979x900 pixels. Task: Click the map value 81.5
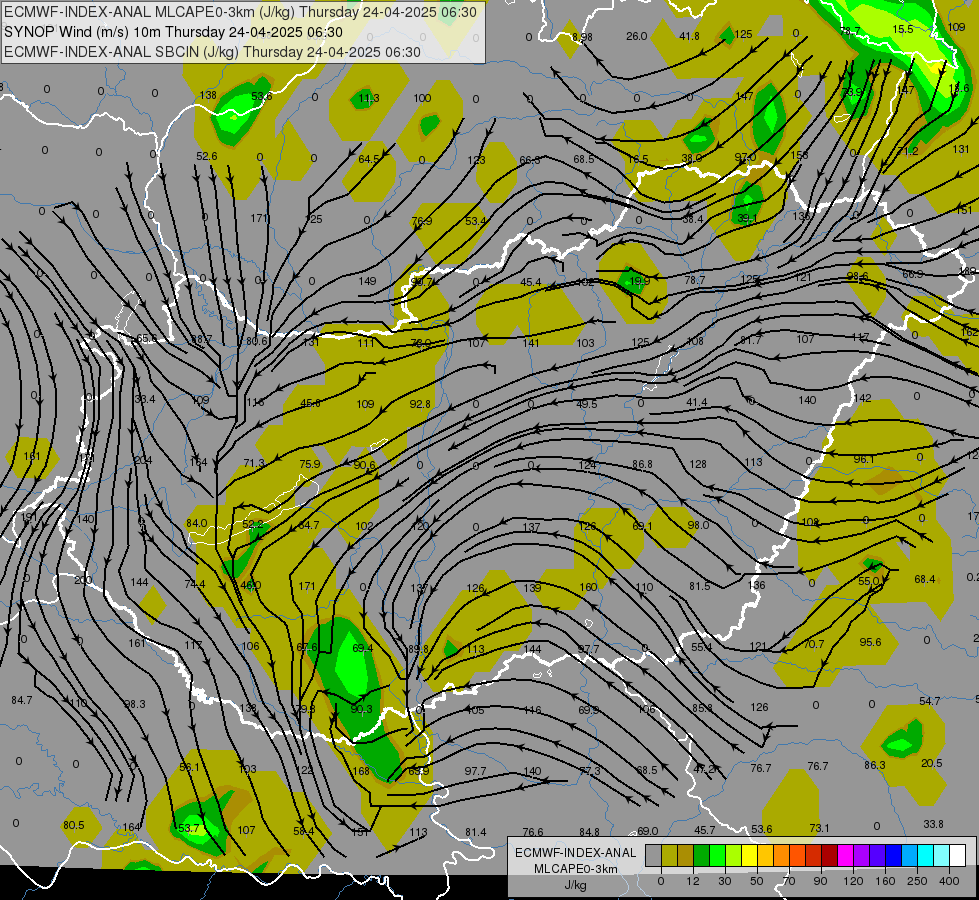tap(699, 586)
